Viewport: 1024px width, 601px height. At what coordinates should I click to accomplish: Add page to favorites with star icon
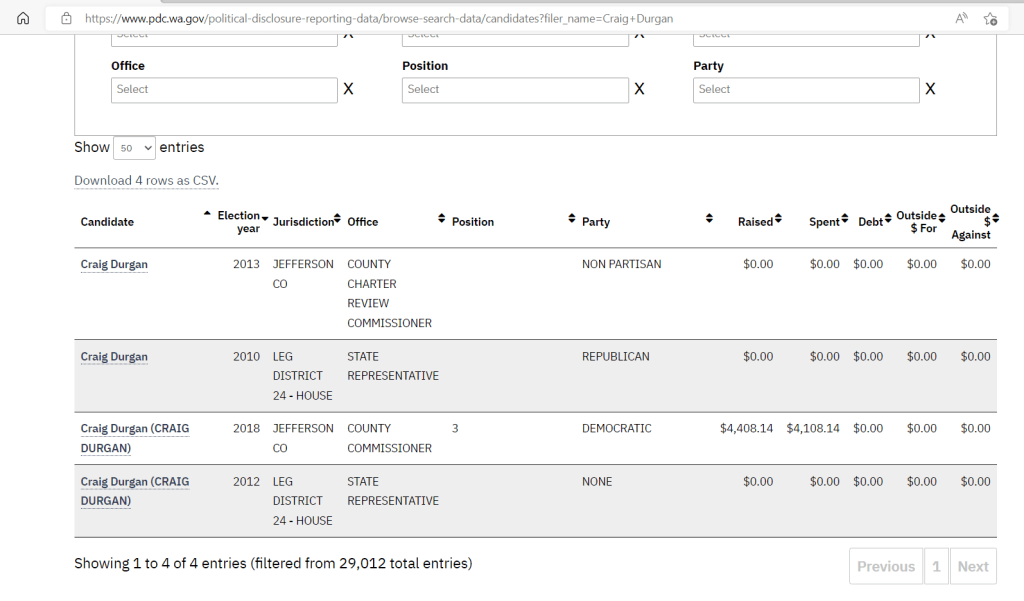tap(989, 18)
